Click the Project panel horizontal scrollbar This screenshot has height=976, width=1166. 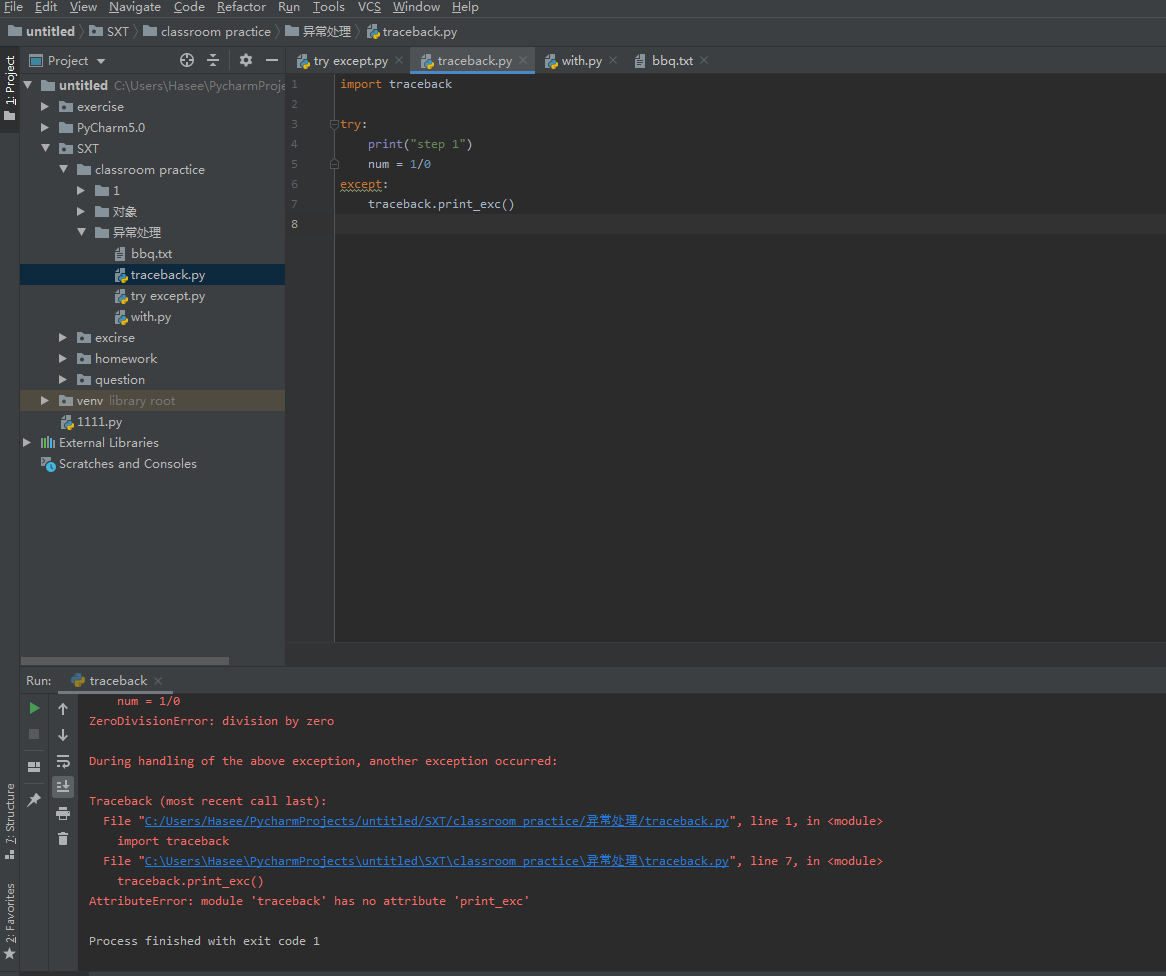pyautogui.click(x=125, y=661)
